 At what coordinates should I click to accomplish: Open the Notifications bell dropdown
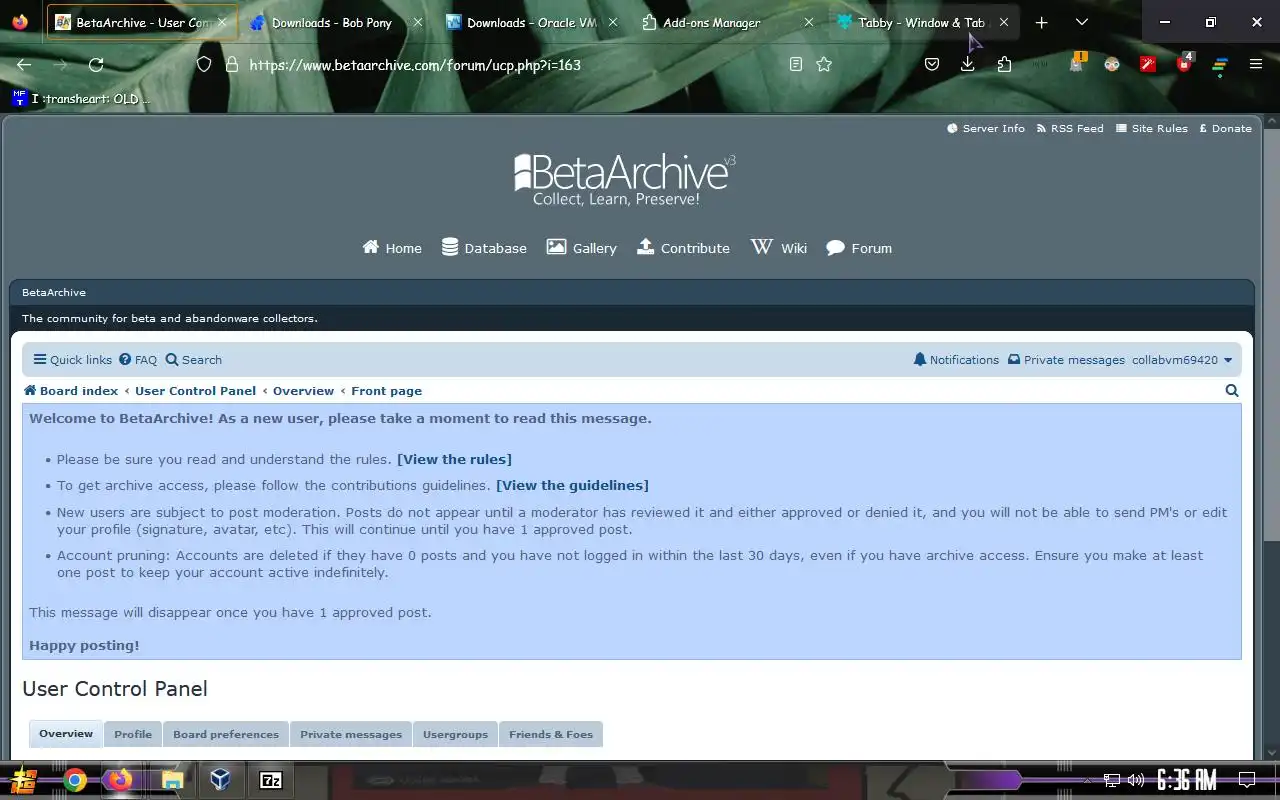coord(956,360)
